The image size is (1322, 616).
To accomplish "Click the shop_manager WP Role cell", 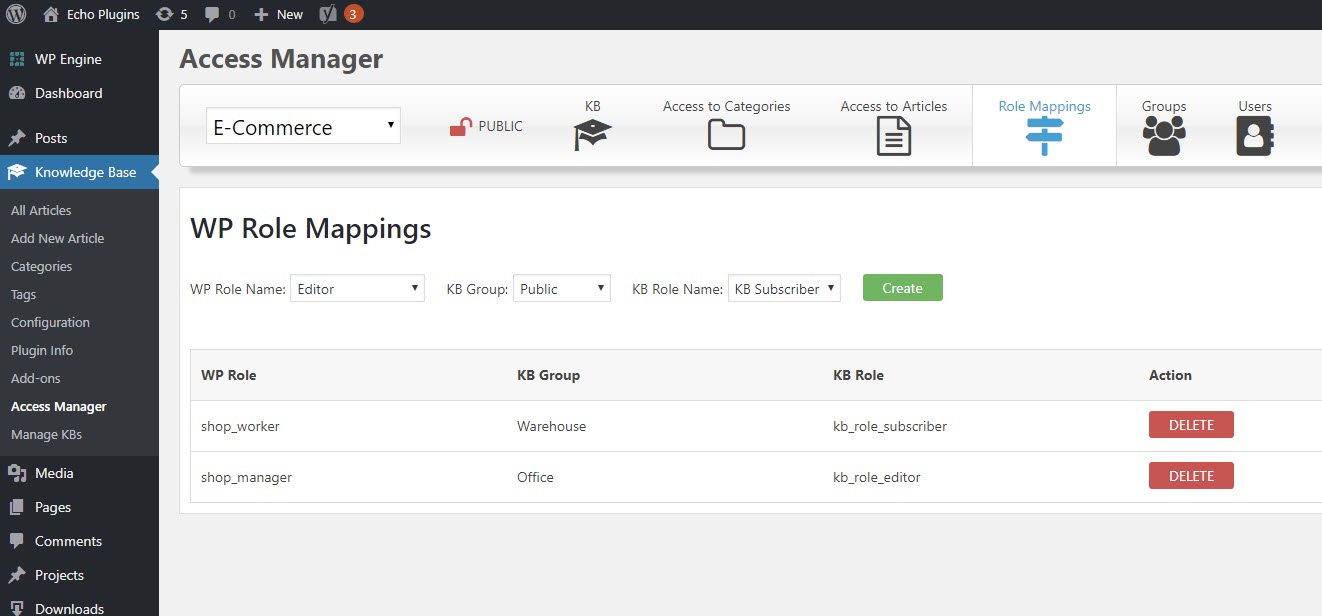I will point(246,477).
